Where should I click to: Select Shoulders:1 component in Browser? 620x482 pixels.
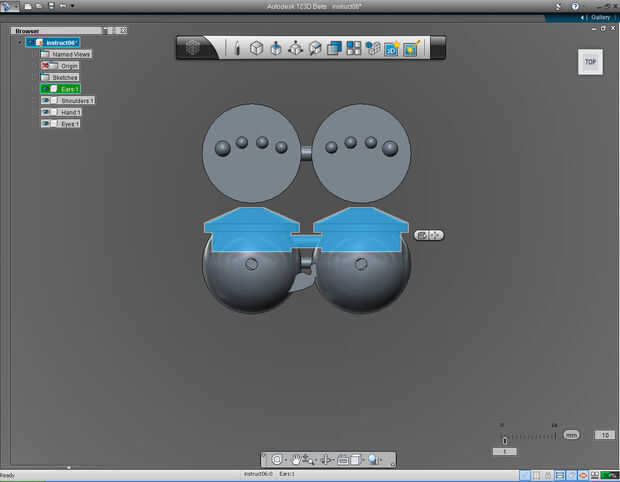tap(68, 100)
